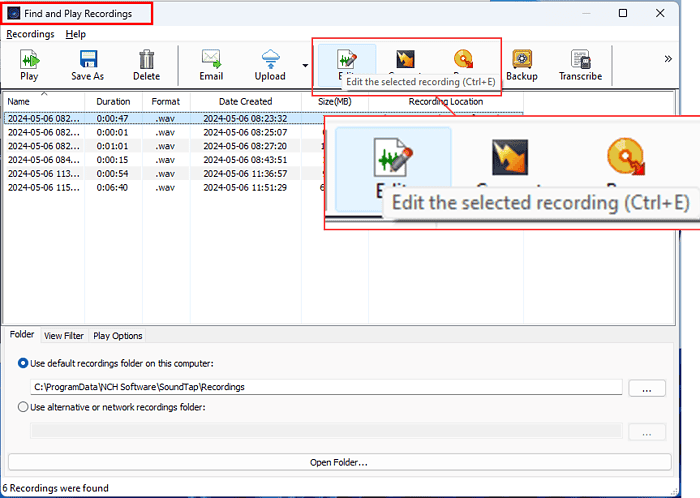
Task: Select Use default recordings folder option
Action: point(23,363)
